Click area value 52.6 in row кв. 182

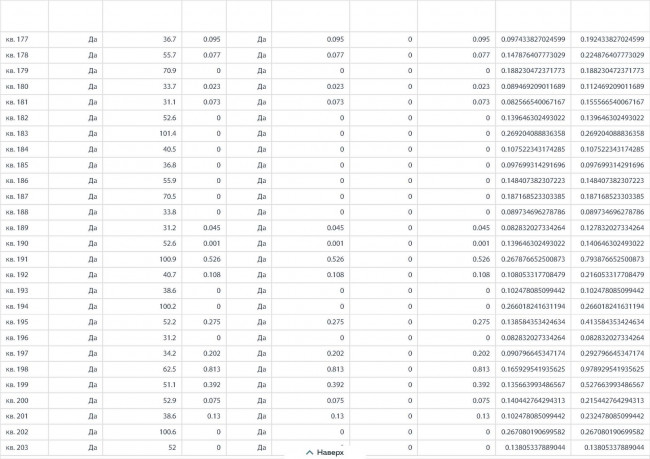click(x=170, y=118)
